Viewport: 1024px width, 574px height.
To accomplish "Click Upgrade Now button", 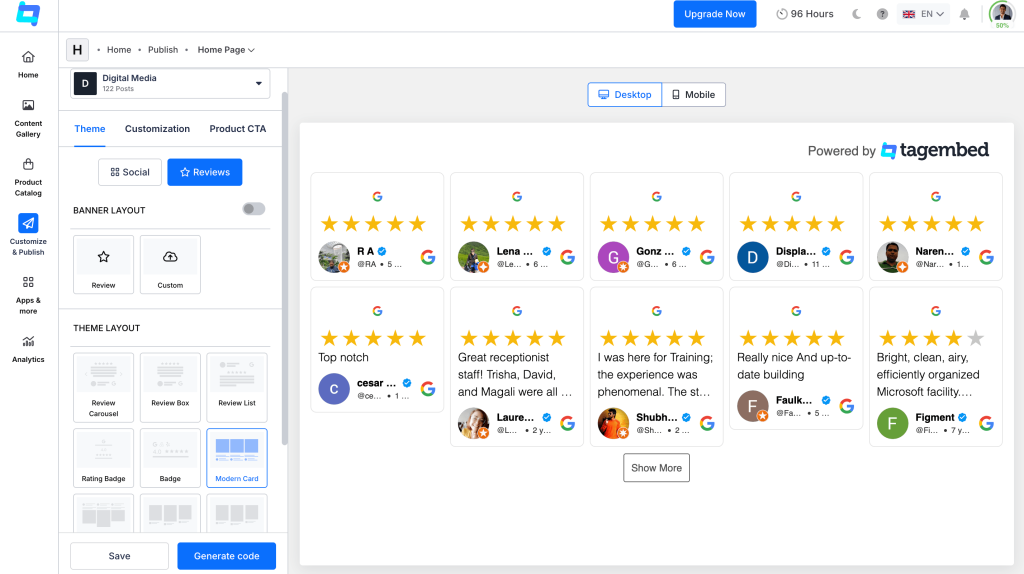I will 714,14.
